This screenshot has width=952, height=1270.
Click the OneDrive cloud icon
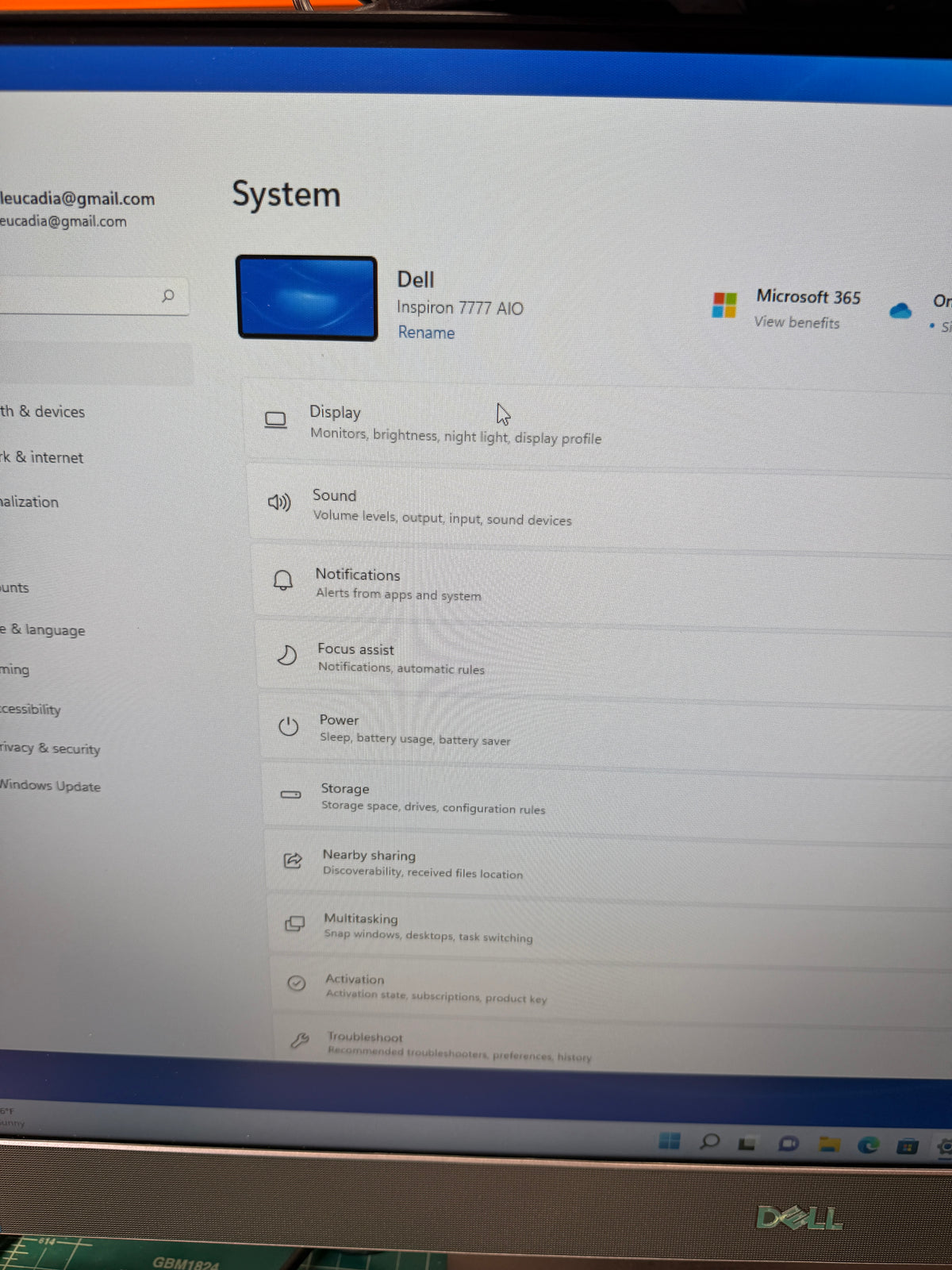click(x=900, y=310)
